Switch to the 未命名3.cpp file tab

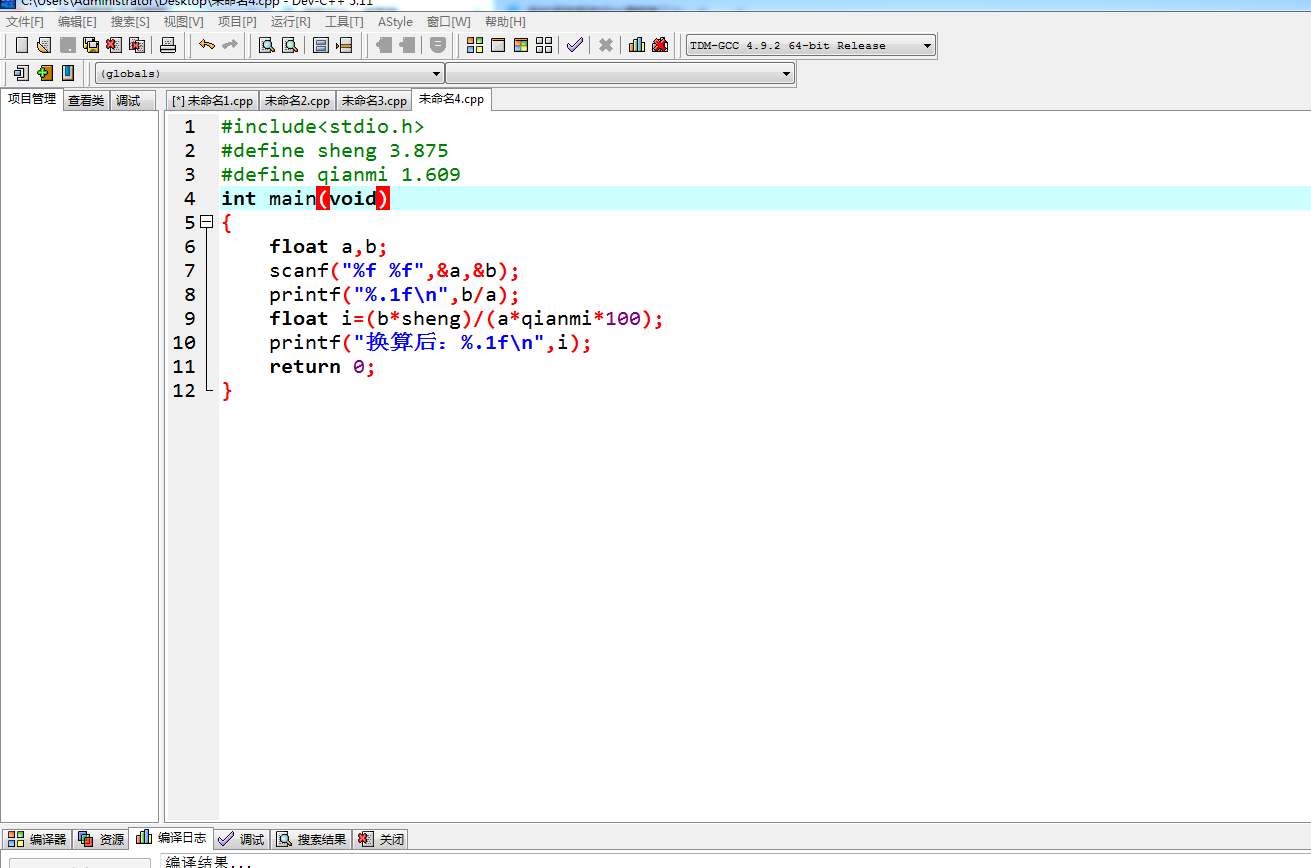point(374,101)
